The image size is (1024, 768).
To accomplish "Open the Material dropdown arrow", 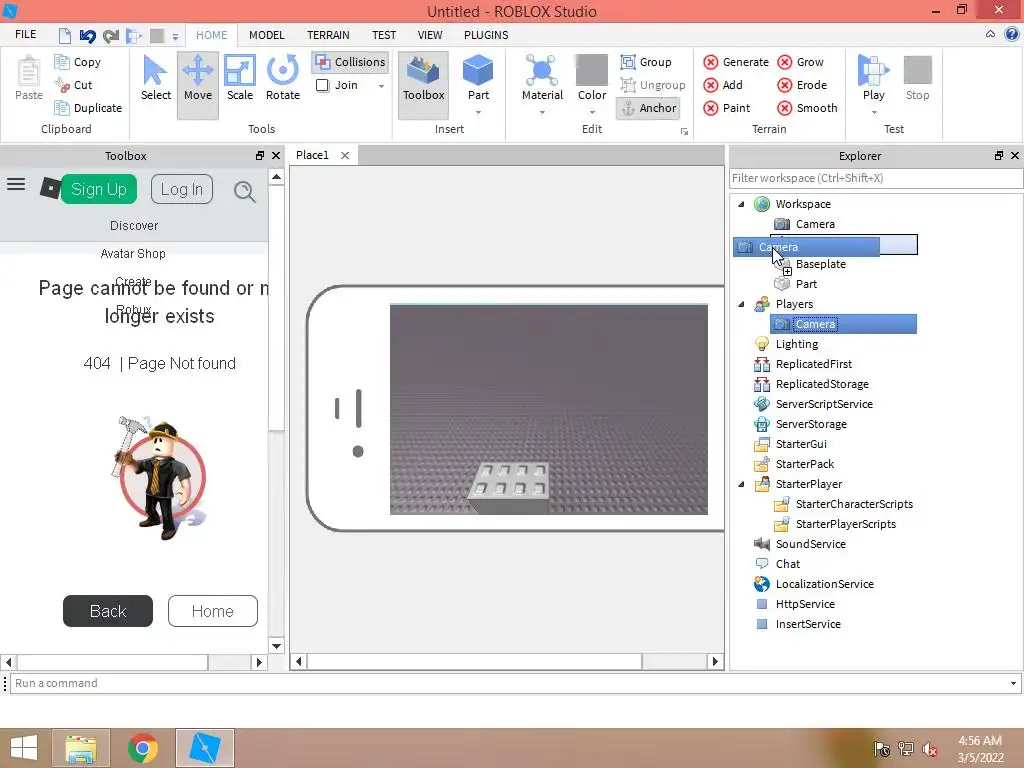I will 542,112.
